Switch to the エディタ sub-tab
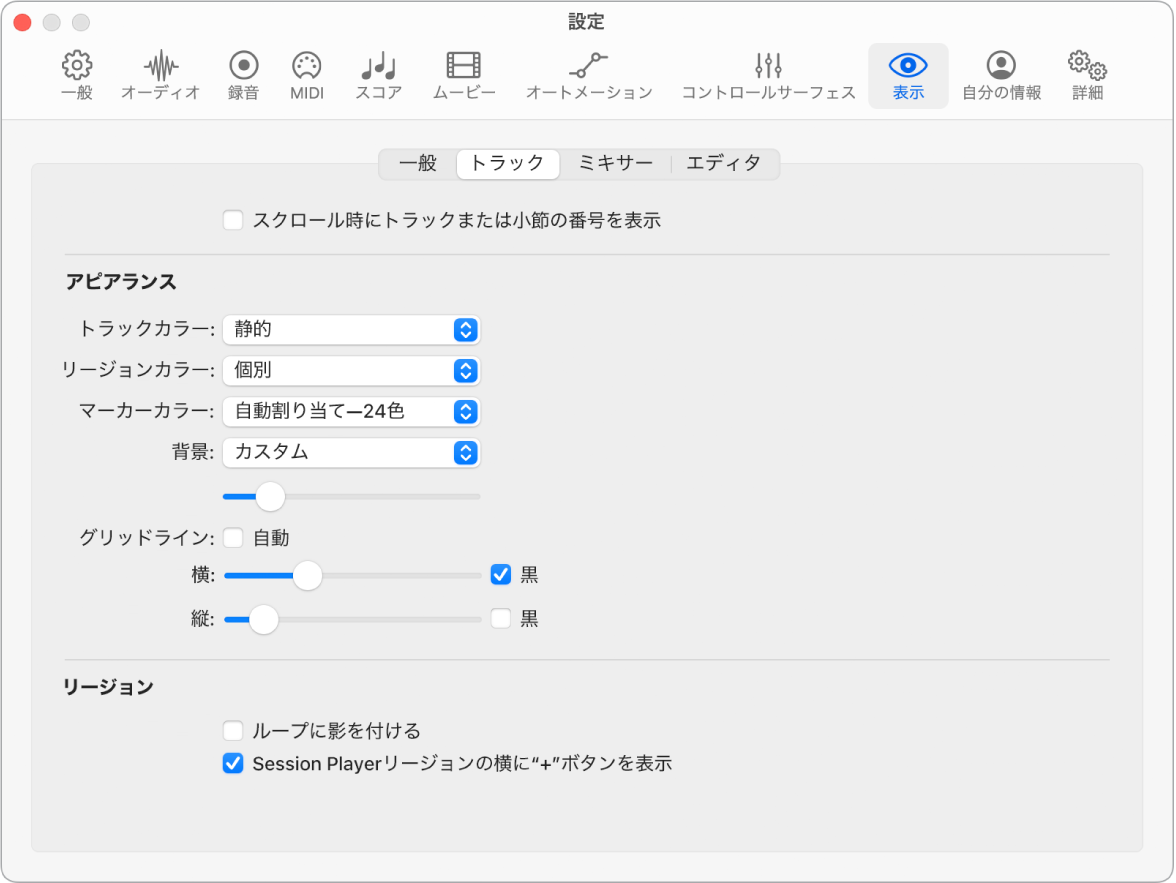1176x883 pixels. (x=724, y=164)
